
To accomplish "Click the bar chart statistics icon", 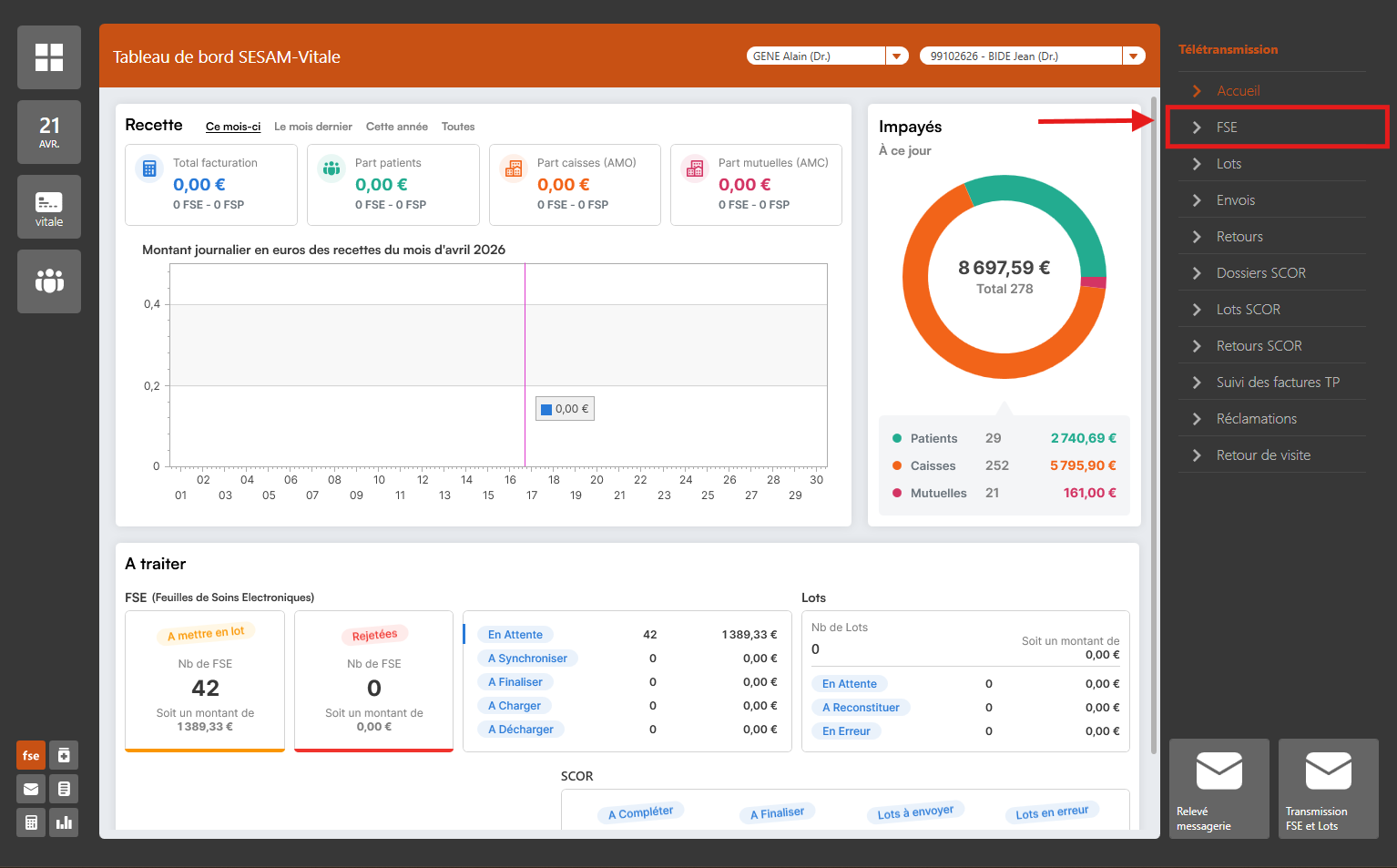I will pos(64,822).
